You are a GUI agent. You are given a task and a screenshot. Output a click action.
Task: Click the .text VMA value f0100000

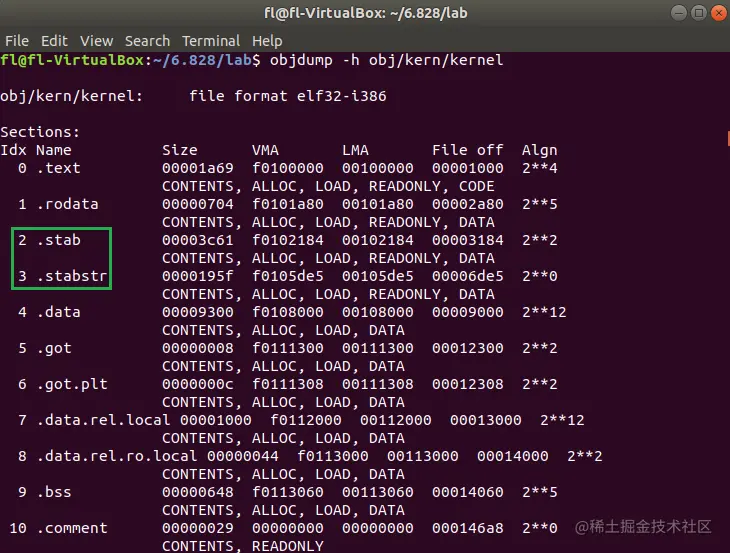(x=288, y=168)
